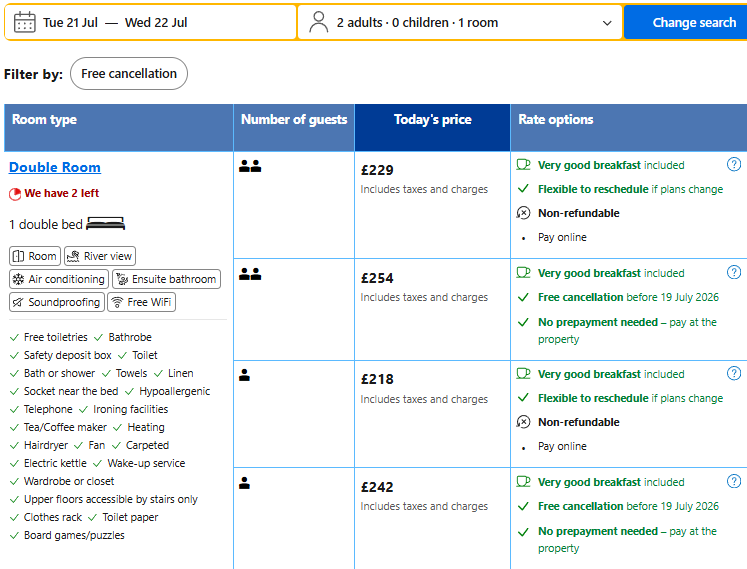
Task: Click Hypoallergenic amenity
Action: [x=174, y=391]
